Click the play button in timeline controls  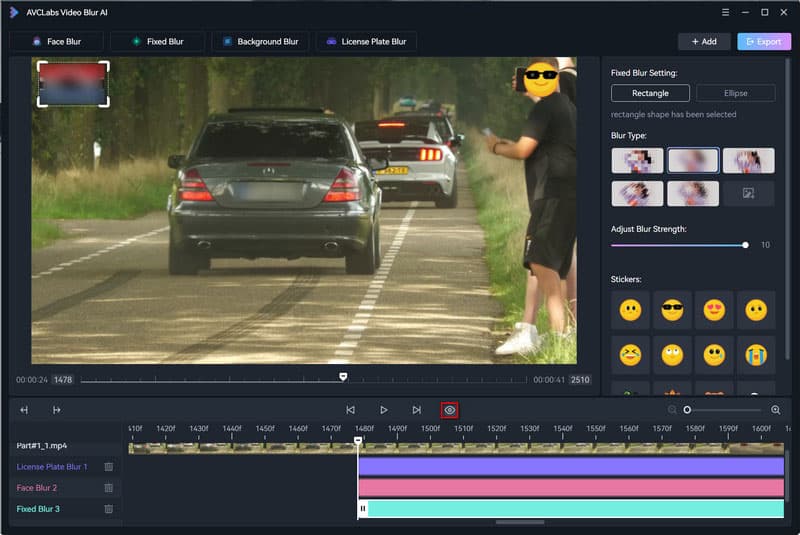tap(383, 410)
